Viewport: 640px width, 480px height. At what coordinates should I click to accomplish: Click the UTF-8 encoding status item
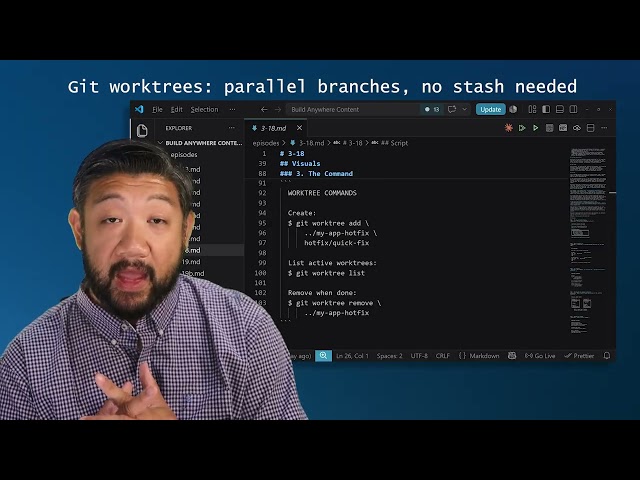419,356
